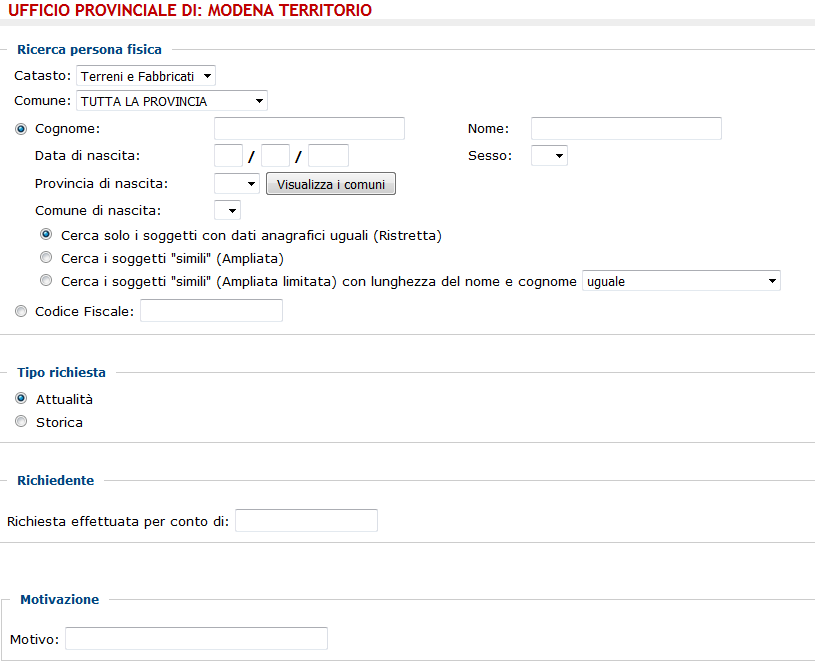Viewport: 815px width, 661px height.
Task: Open the Catasto dropdown list
Action: [x=146, y=76]
